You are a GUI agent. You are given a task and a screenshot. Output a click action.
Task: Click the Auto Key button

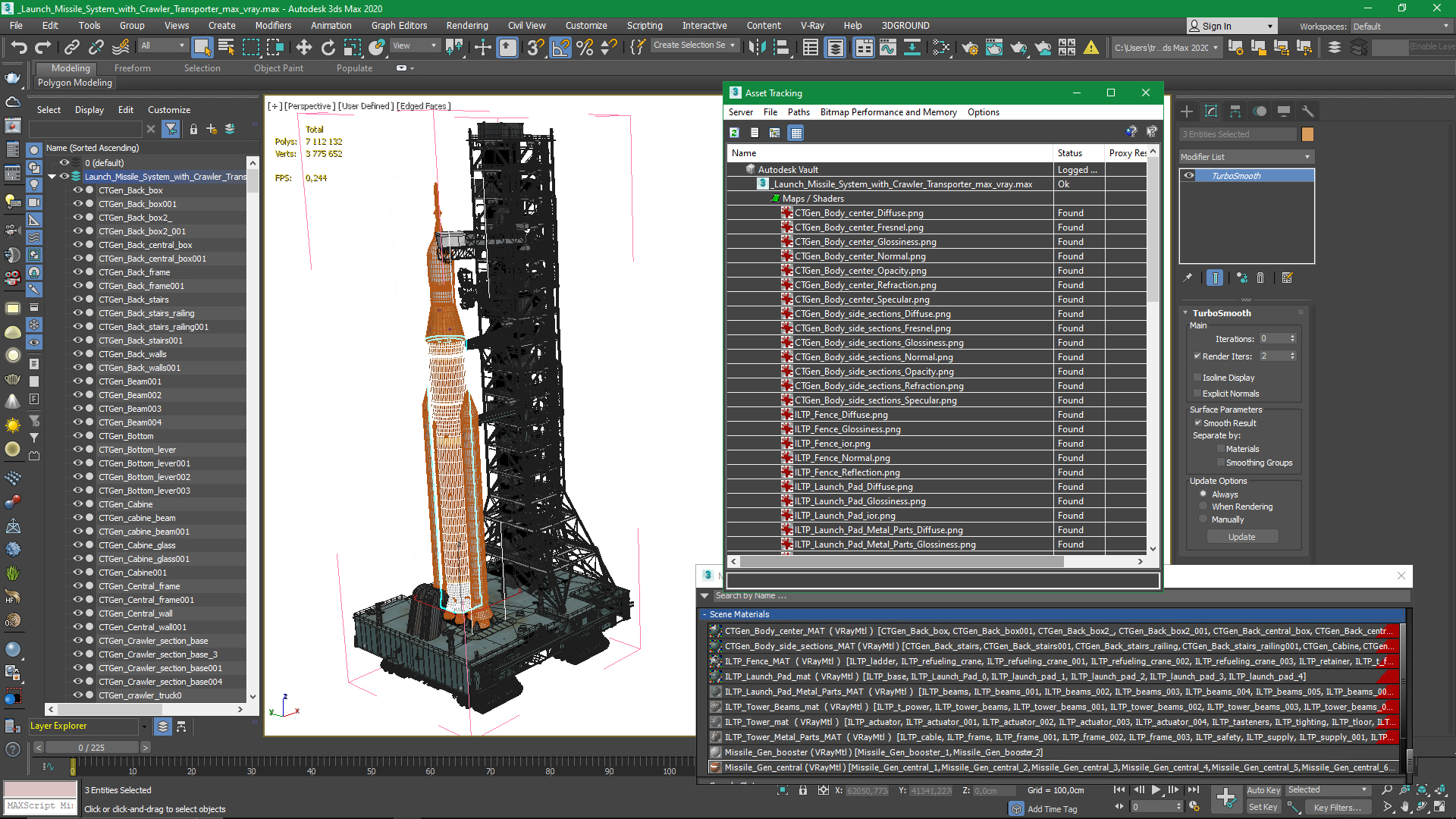(1263, 790)
